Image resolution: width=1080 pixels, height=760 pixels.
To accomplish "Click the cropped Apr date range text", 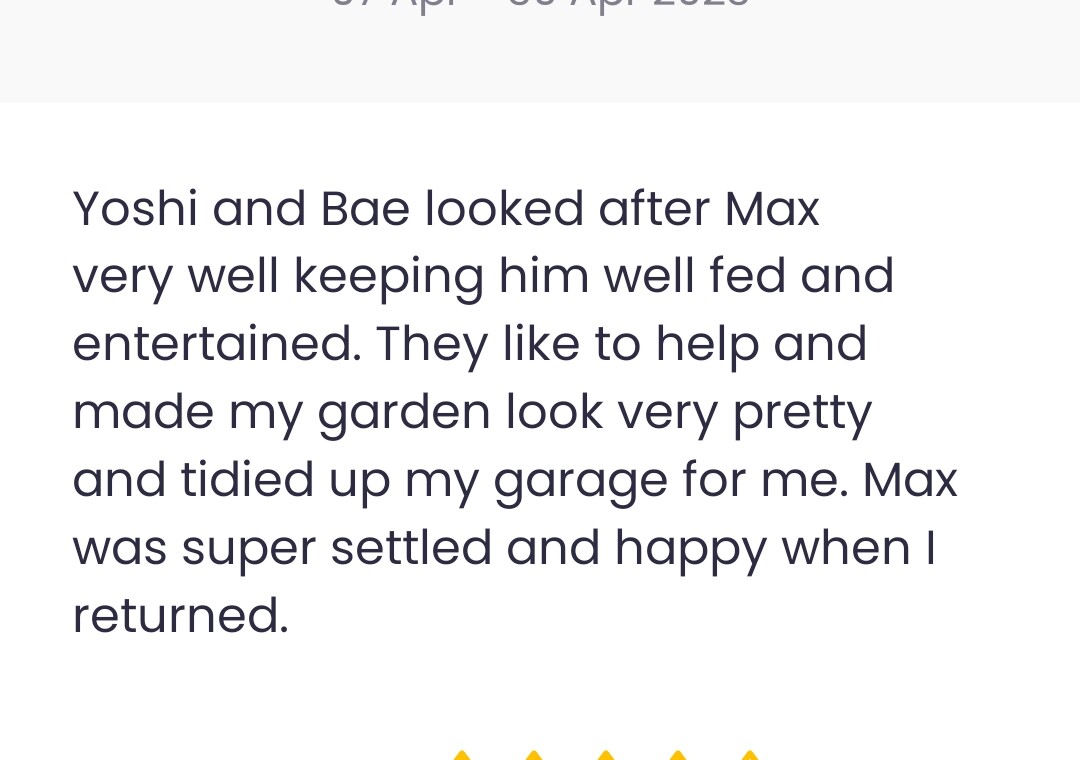I will 541,4.
